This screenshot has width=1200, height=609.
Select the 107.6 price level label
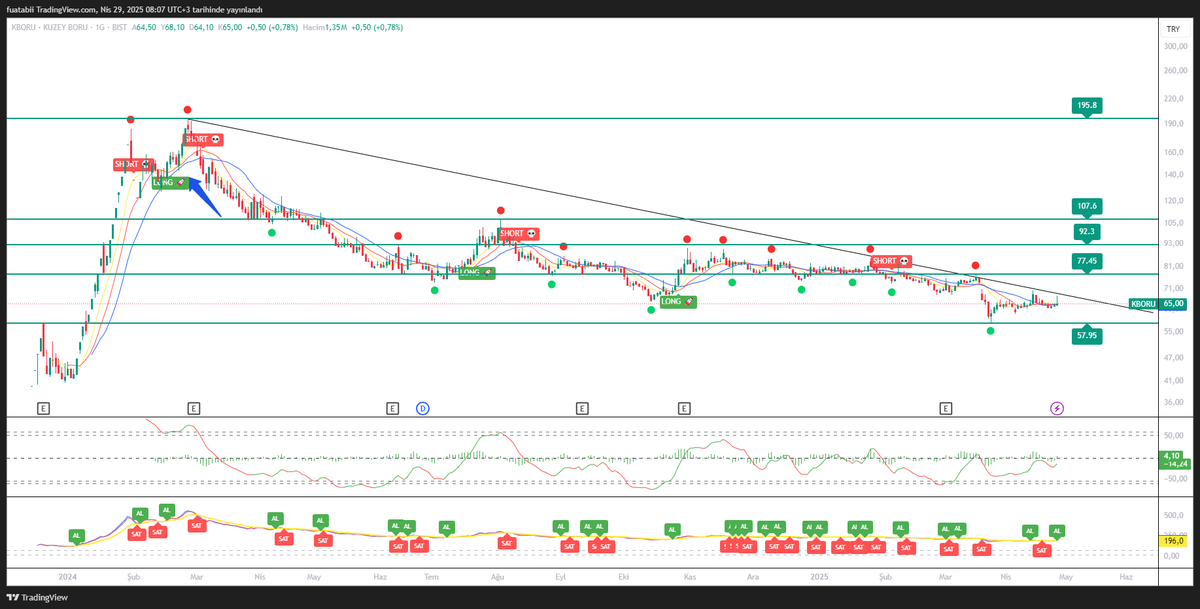[x=1087, y=206]
